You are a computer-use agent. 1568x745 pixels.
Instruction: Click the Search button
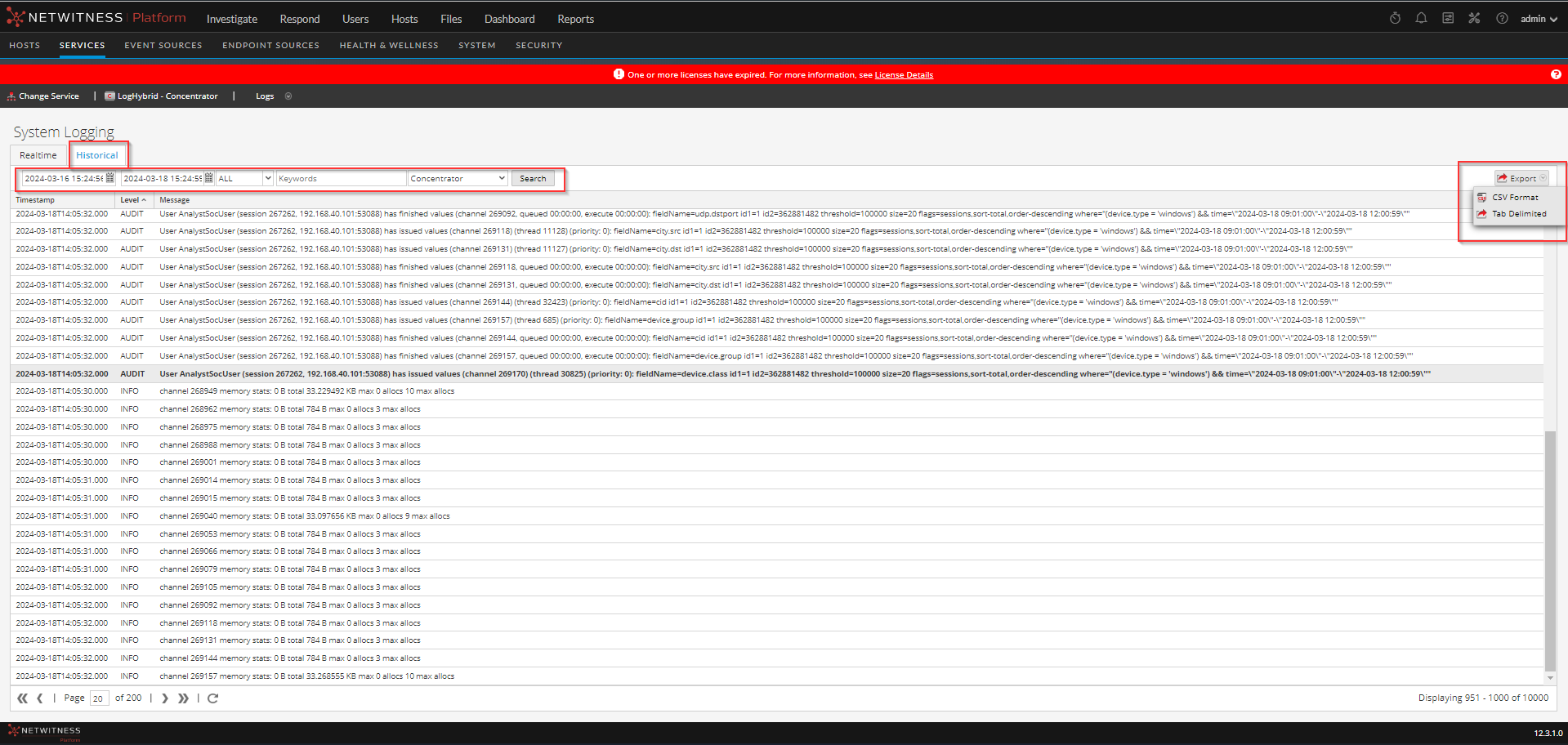pos(533,178)
